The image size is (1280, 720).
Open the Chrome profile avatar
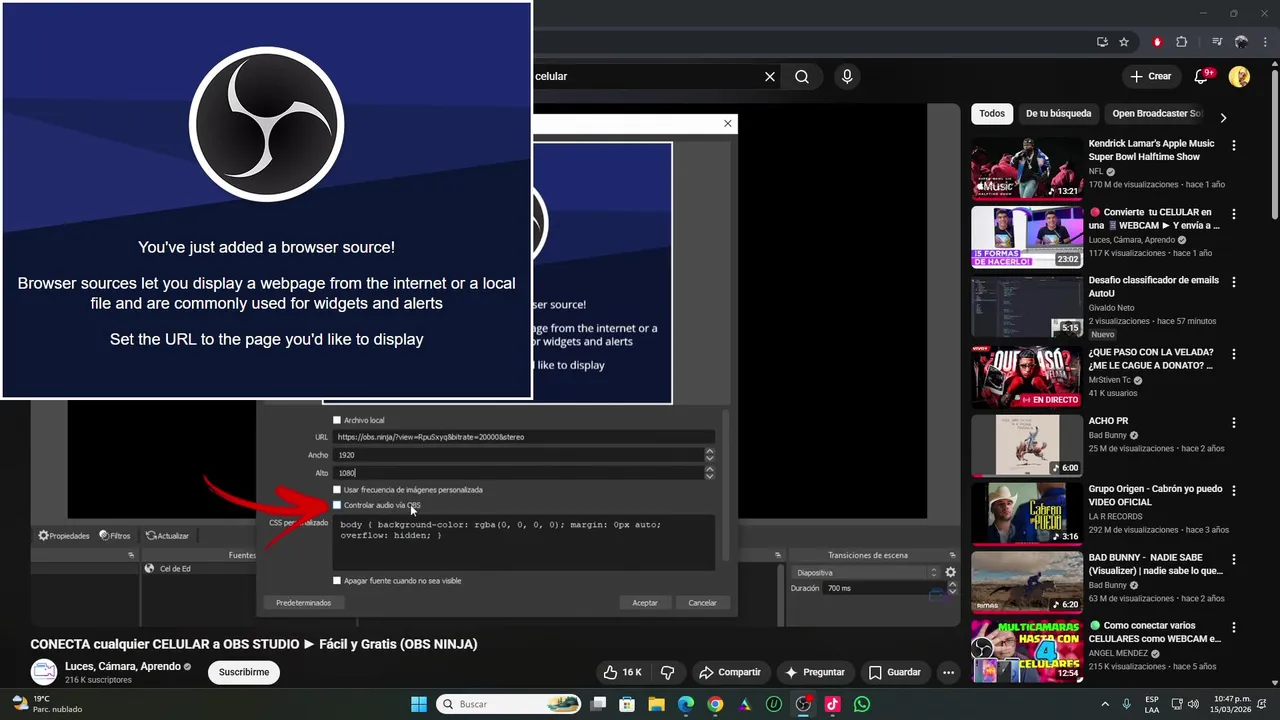1241,42
